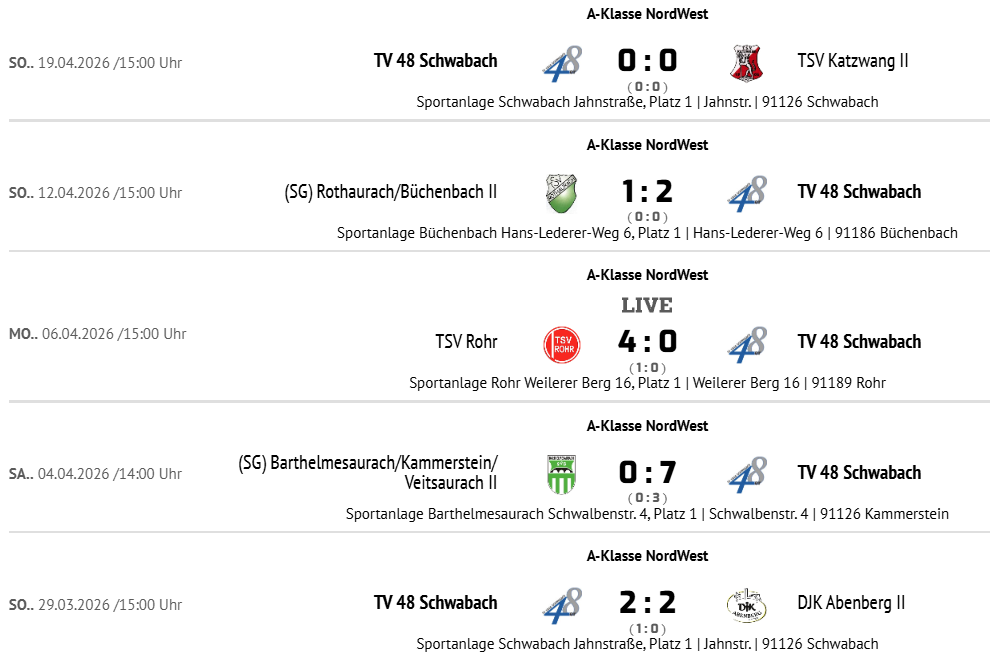Open TSV Katzwang II team page
990x661 pixels.
point(853,61)
